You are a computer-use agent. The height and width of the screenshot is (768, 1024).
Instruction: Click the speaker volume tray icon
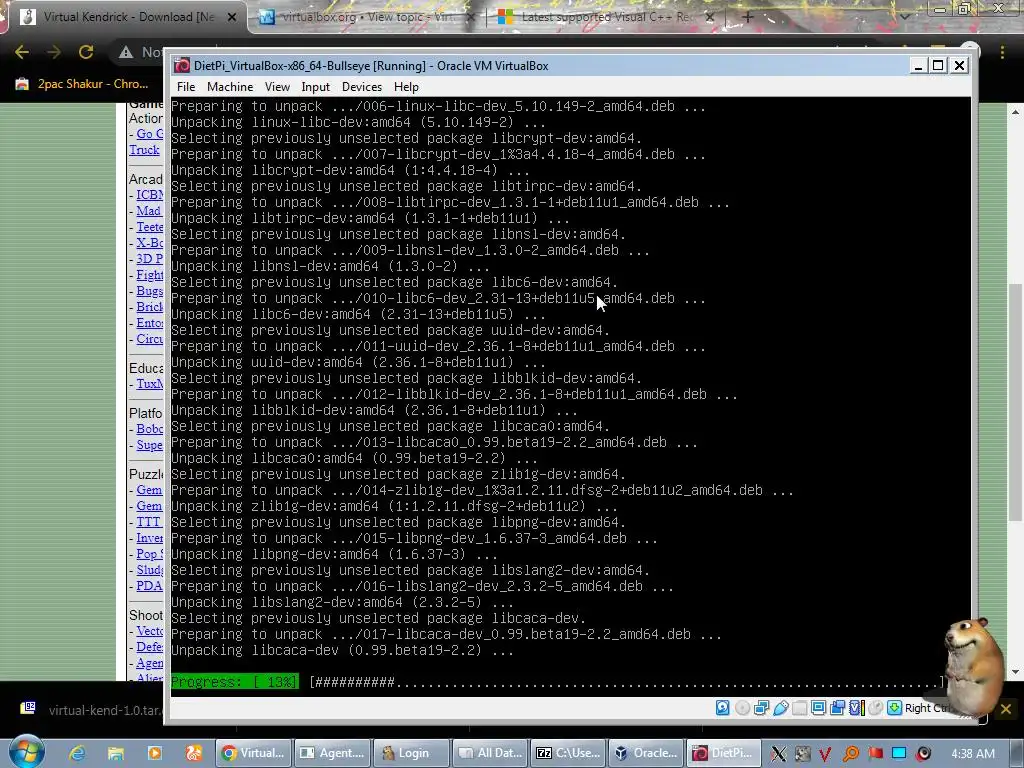(923, 754)
